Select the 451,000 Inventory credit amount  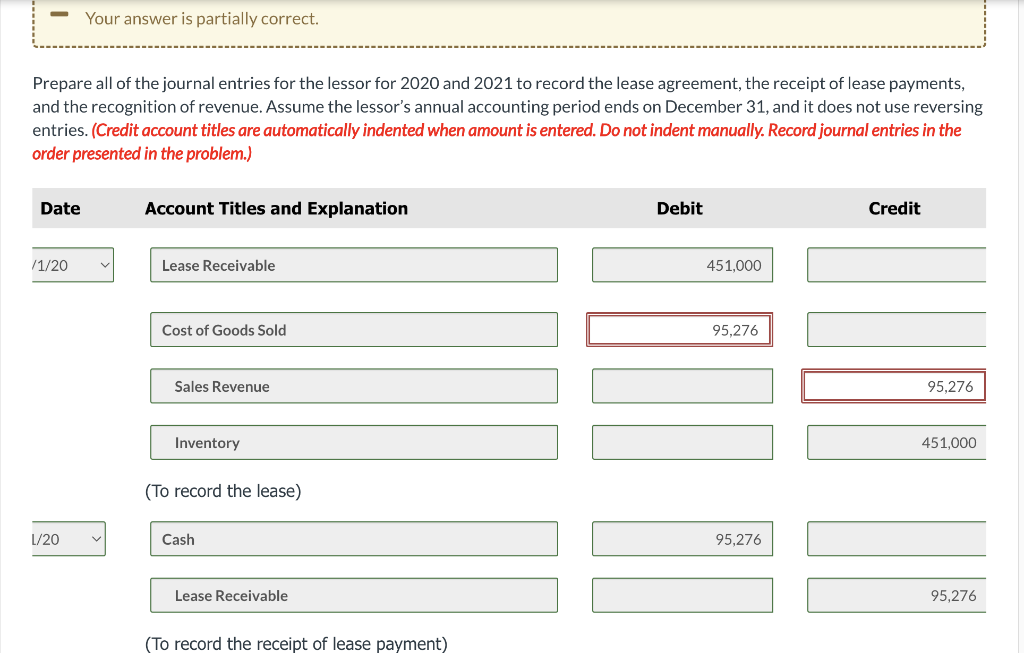[895, 442]
